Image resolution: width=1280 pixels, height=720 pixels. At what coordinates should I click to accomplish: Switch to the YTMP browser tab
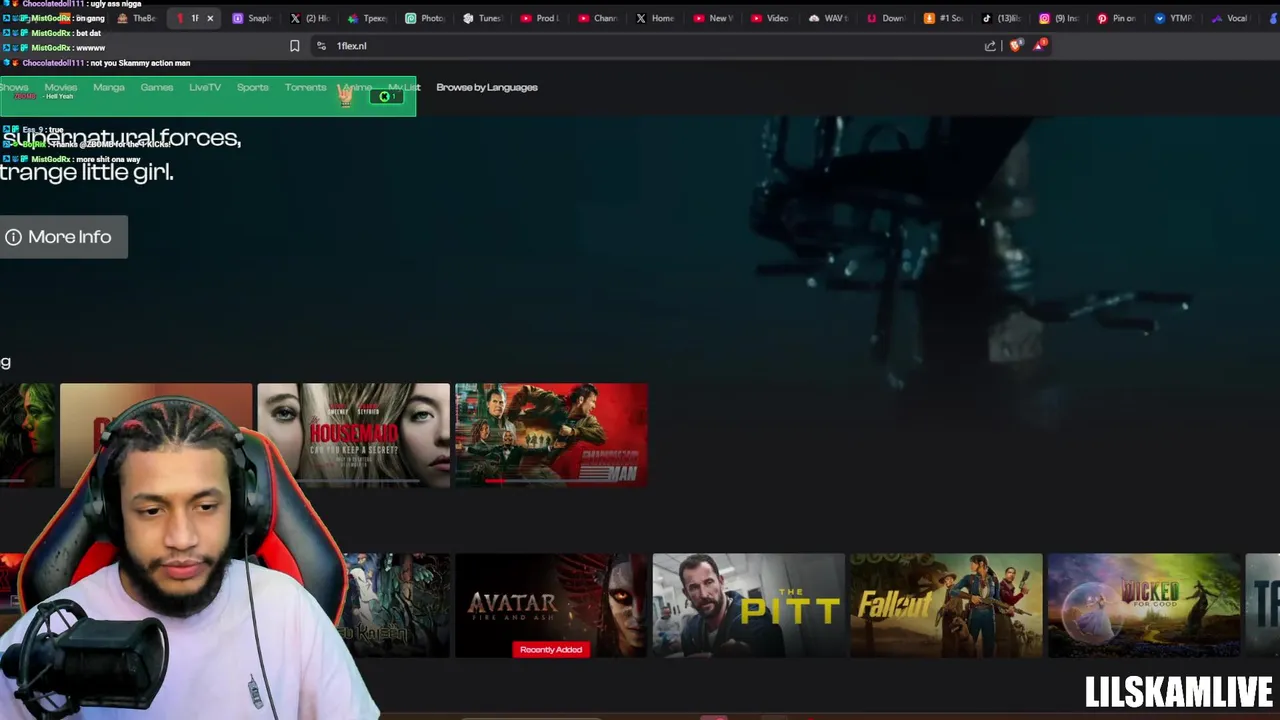(1174, 18)
